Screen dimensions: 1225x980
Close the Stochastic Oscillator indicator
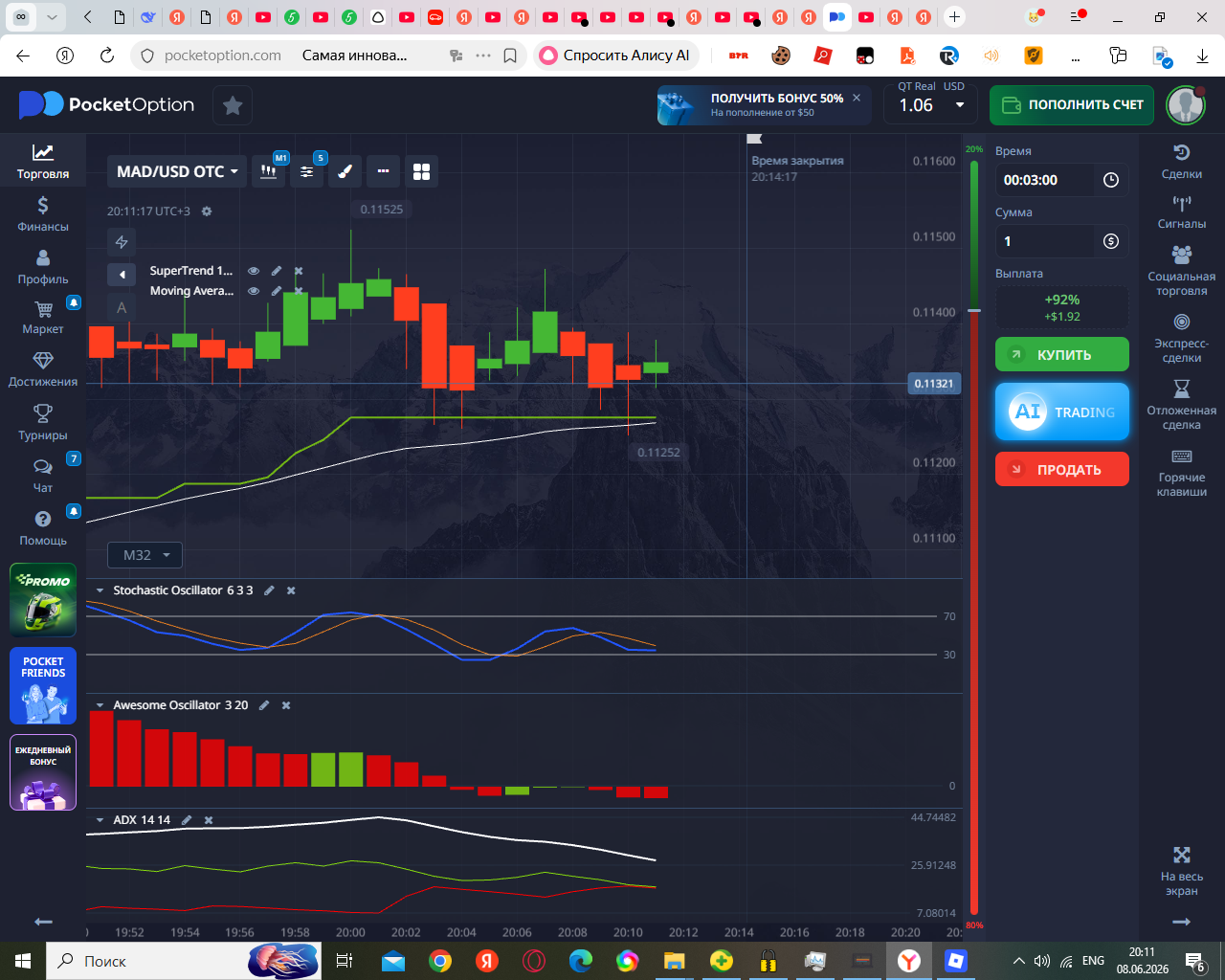pyautogui.click(x=291, y=590)
